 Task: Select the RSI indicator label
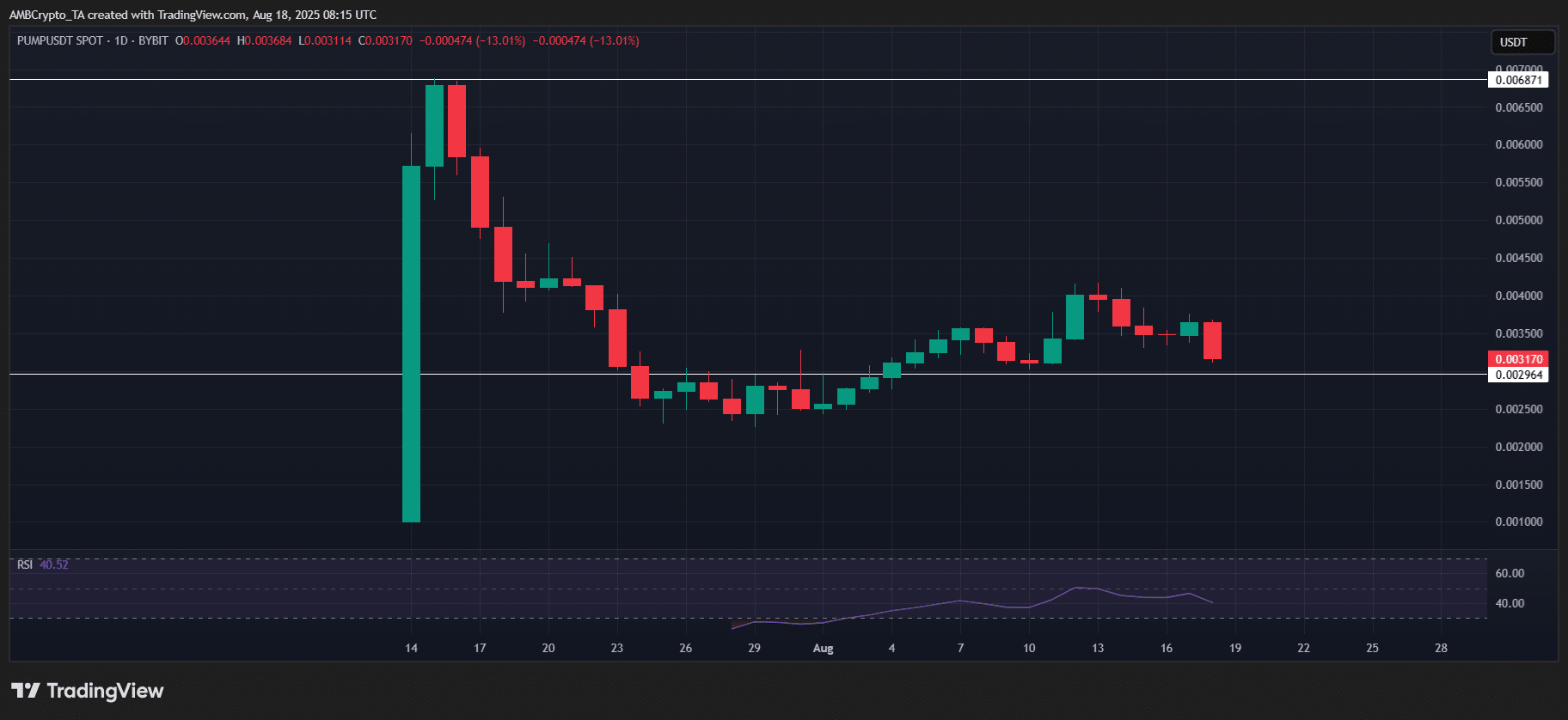pos(25,564)
